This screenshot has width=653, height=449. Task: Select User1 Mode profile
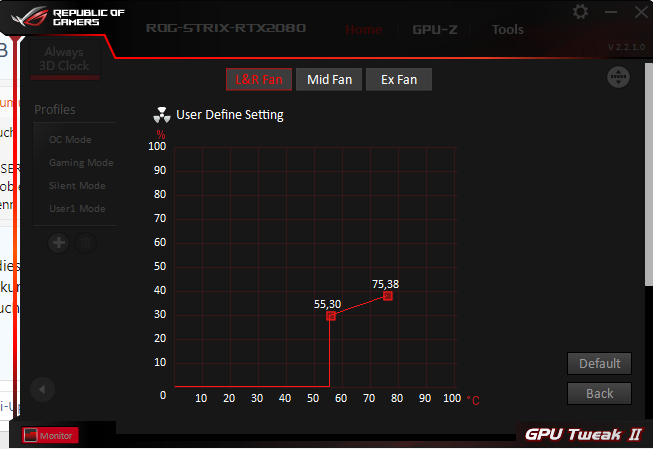point(77,208)
